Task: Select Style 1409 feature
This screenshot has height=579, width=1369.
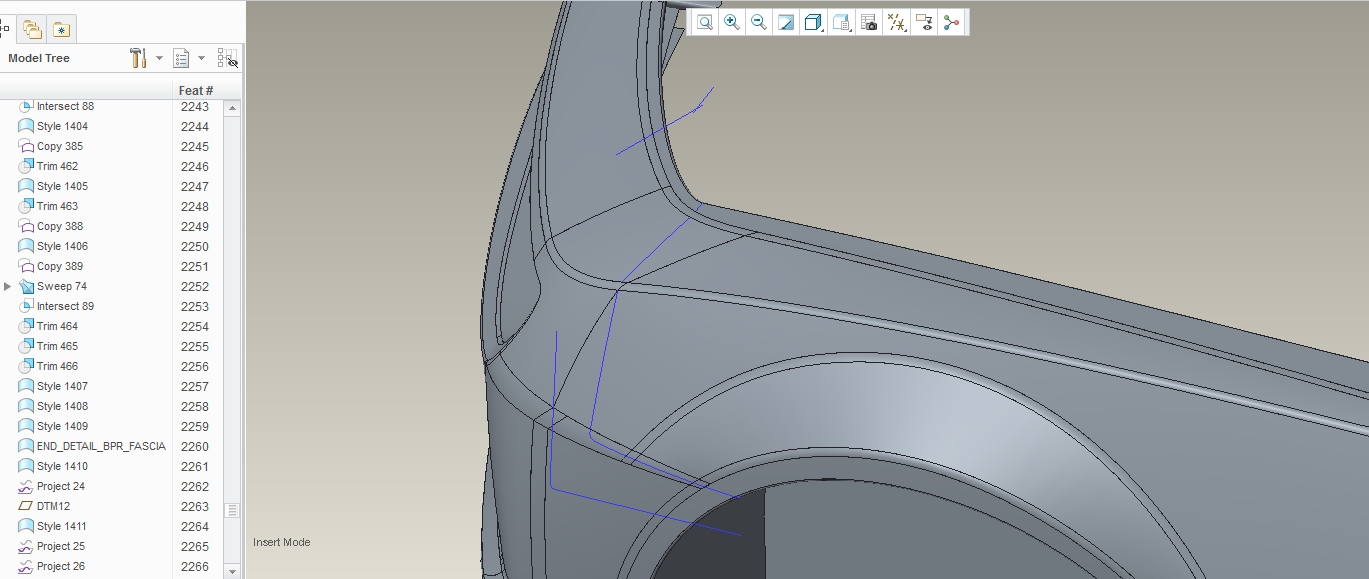Action: [62, 426]
